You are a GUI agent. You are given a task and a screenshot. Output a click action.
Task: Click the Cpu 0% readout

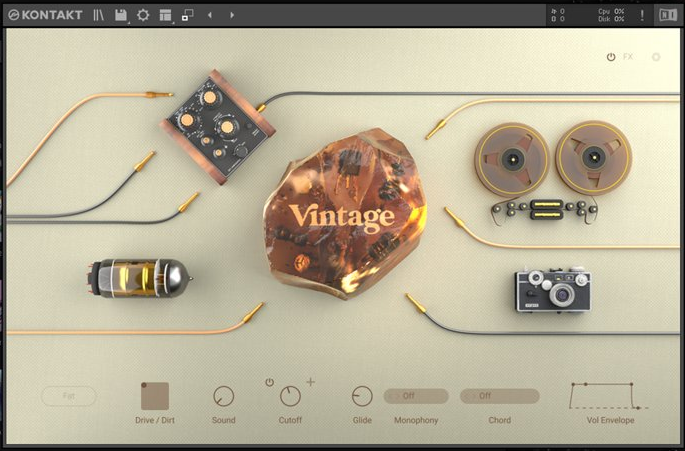click(x=612, y=11)
